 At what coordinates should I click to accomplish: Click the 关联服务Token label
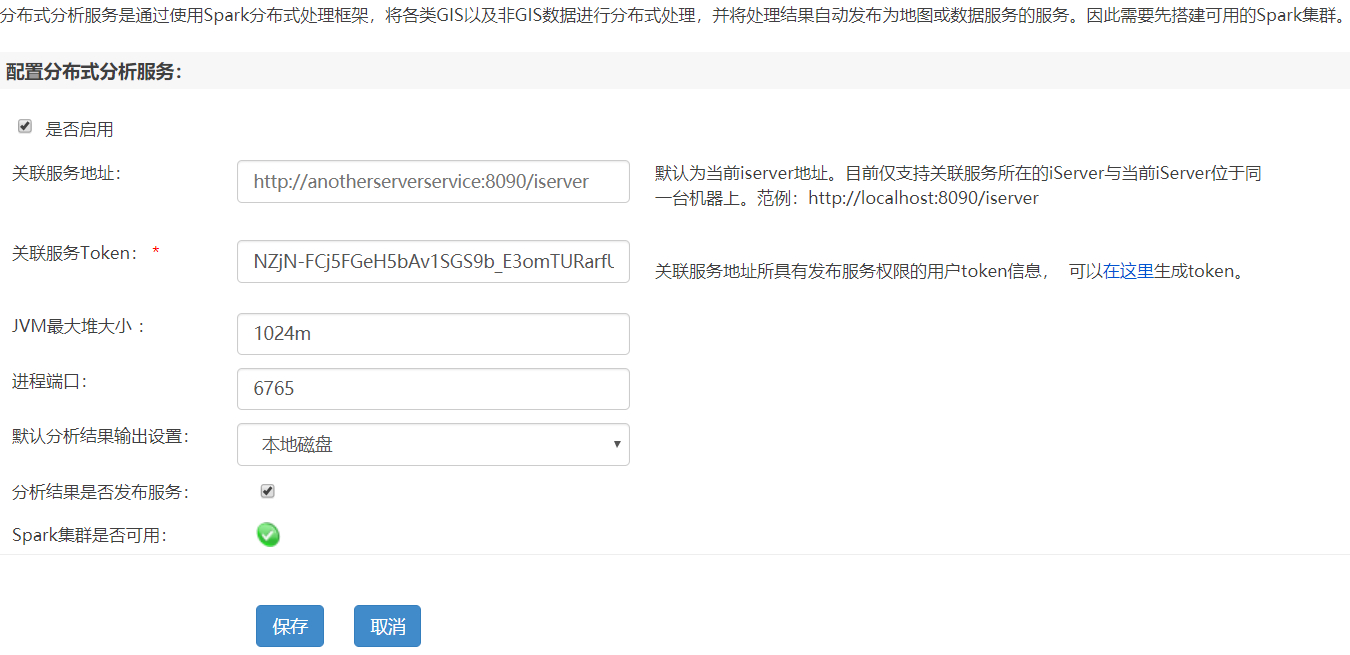76,253
